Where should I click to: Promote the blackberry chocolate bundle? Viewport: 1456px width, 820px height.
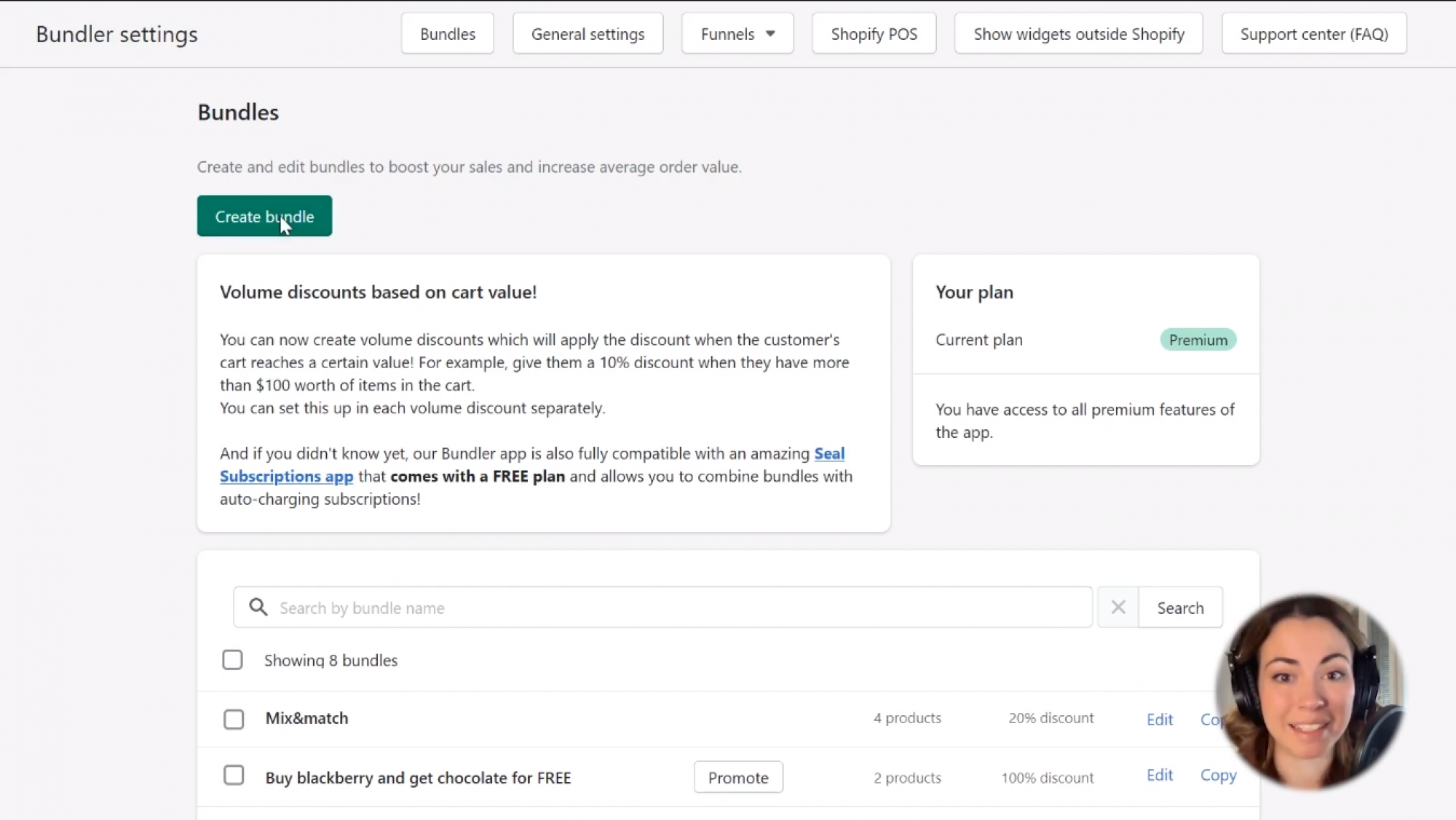coord(738,778)
